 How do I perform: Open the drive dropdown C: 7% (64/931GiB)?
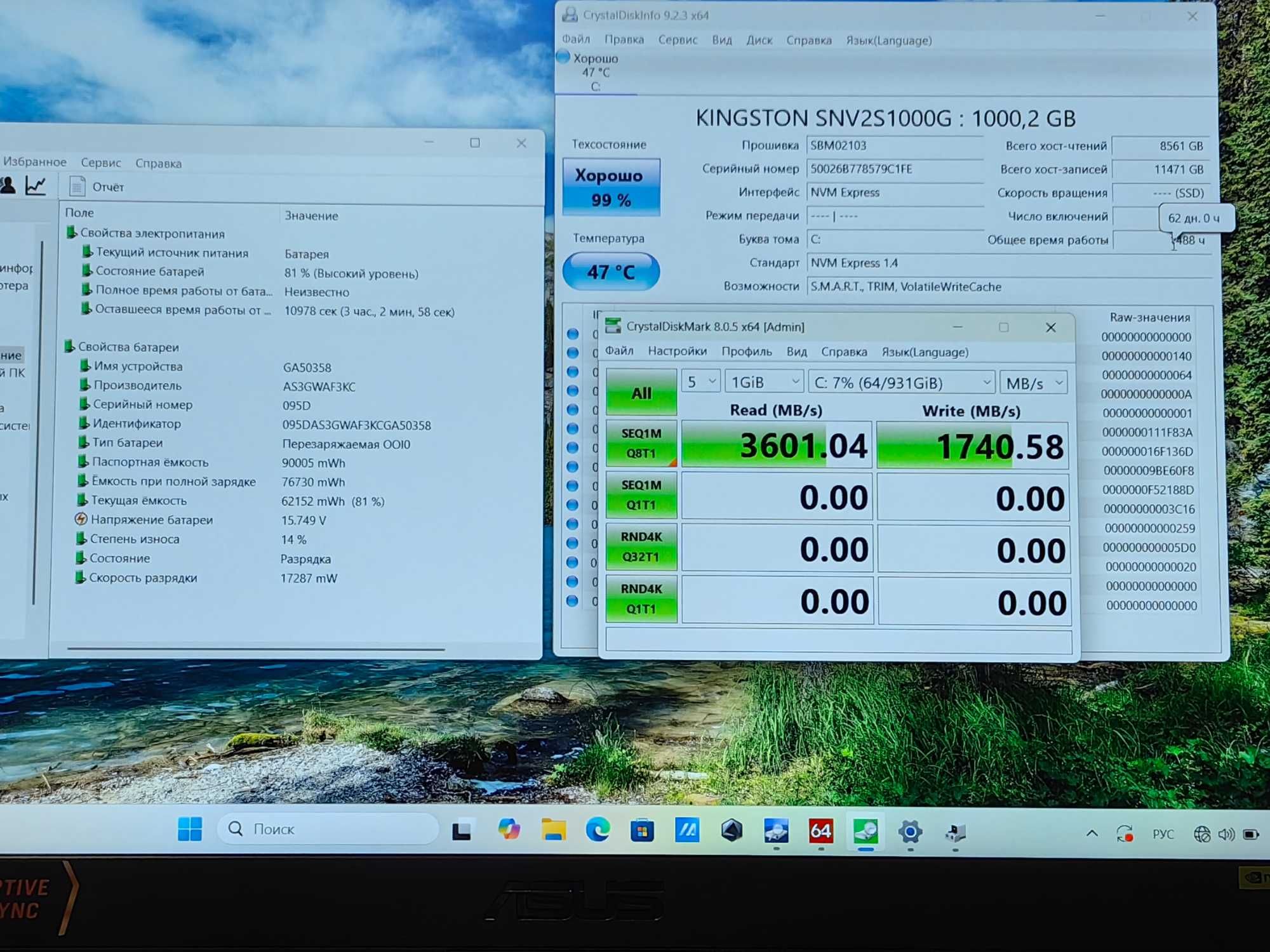point(902,383)
